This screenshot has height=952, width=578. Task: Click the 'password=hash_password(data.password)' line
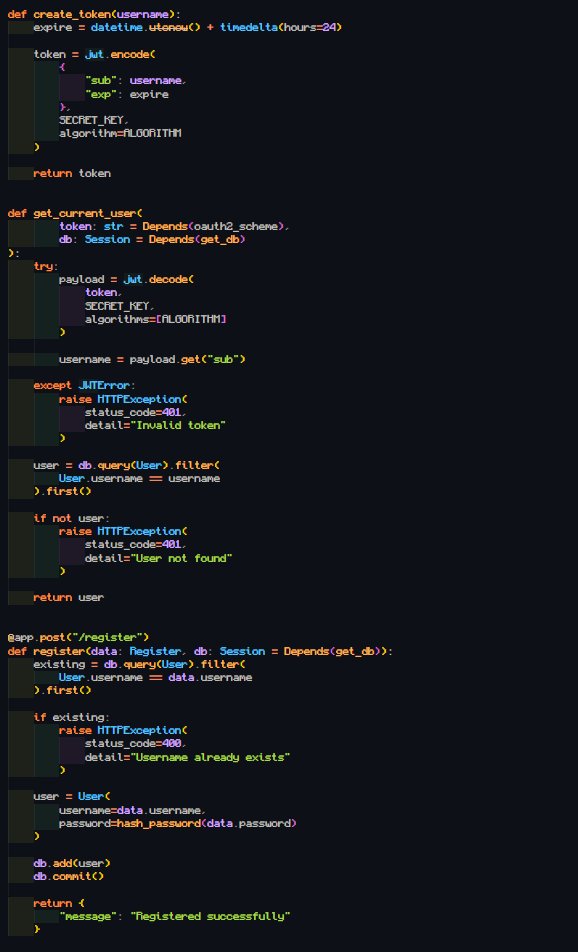[178, 823]
